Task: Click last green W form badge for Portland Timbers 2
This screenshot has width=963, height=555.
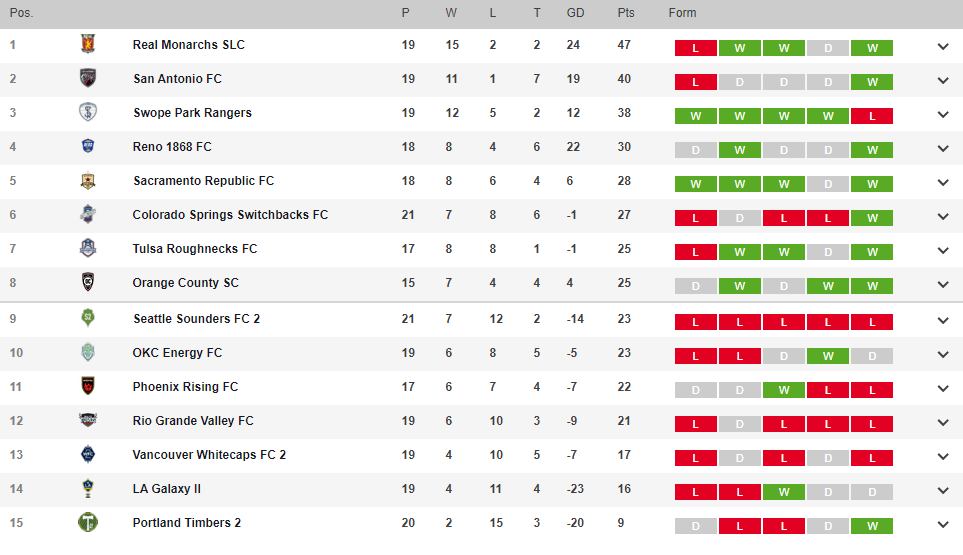Action: coord(871,526)
